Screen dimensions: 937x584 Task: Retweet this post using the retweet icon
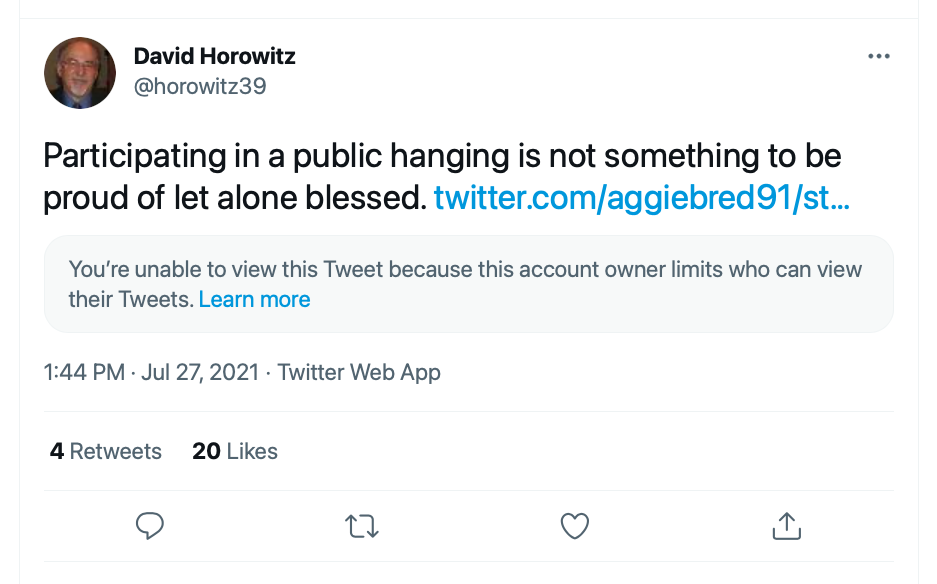point(362,525)
